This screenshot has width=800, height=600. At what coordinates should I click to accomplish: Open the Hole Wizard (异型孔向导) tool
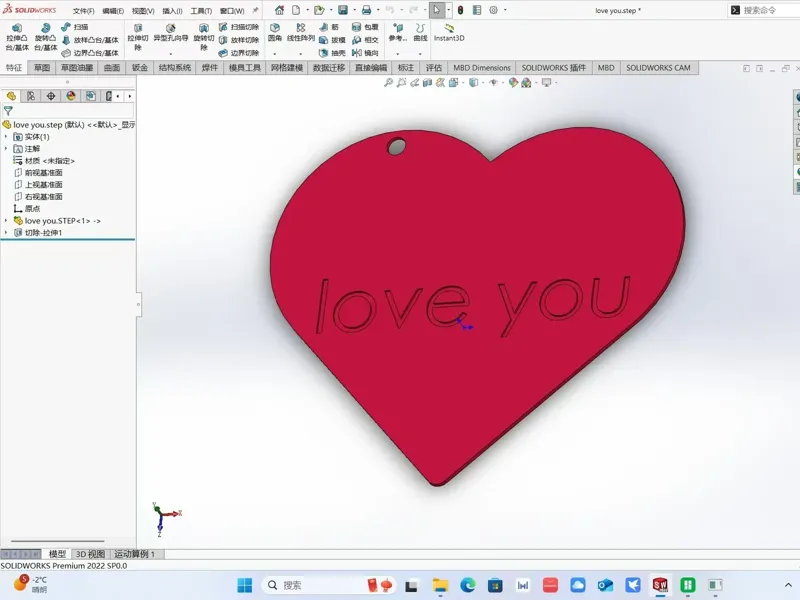[x=171, y=33]
